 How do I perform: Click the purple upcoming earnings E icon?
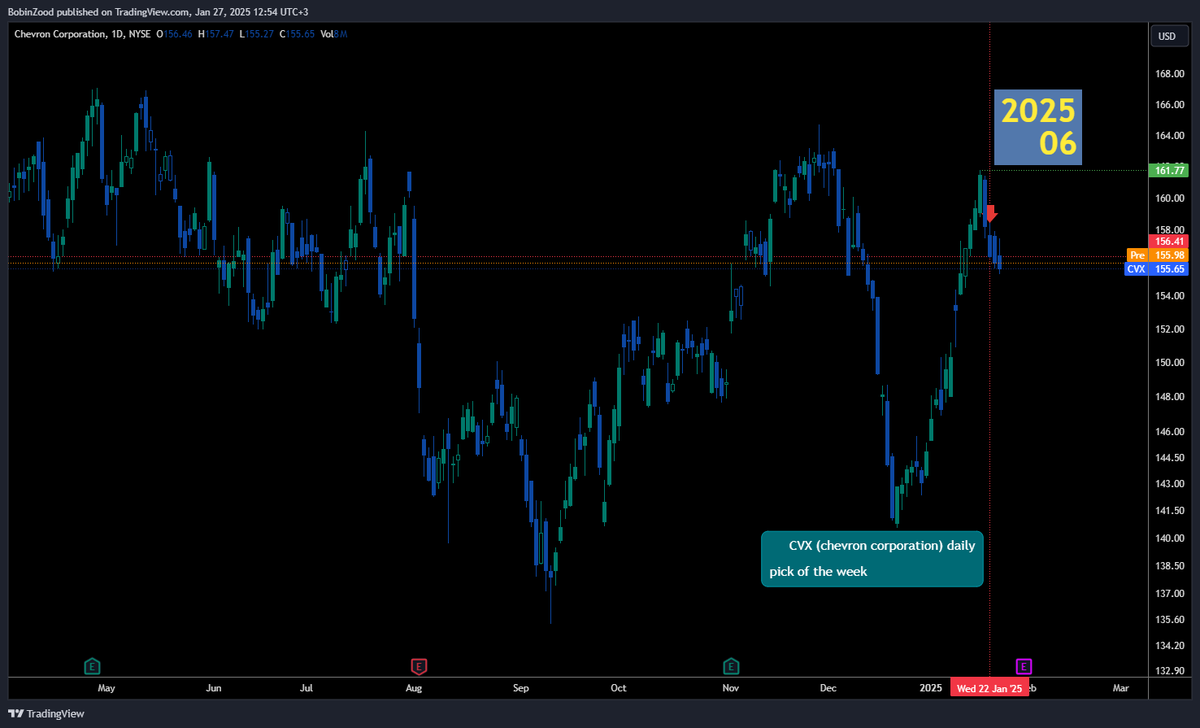pyautogui.click(x=1023, y=666)
